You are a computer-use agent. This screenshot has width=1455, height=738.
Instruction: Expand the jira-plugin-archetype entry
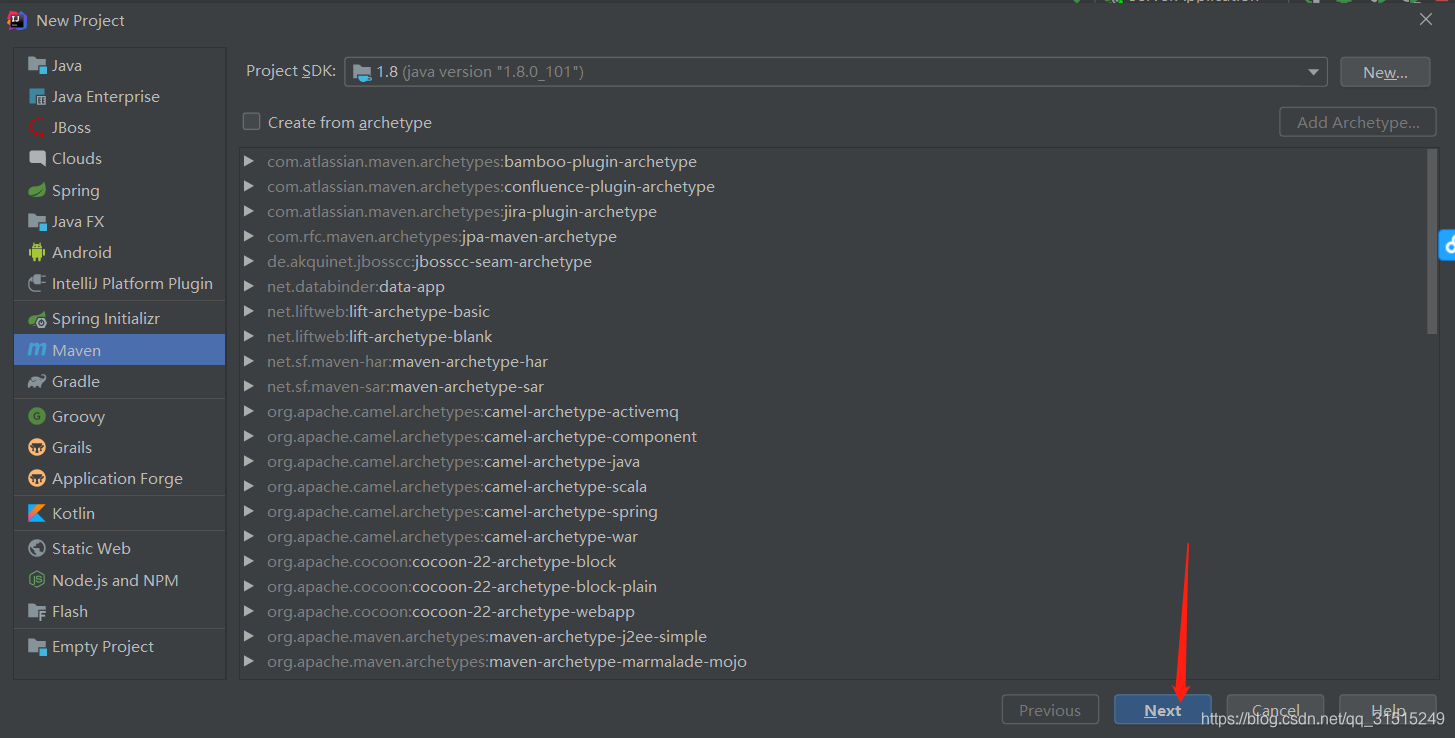point(249,211)
